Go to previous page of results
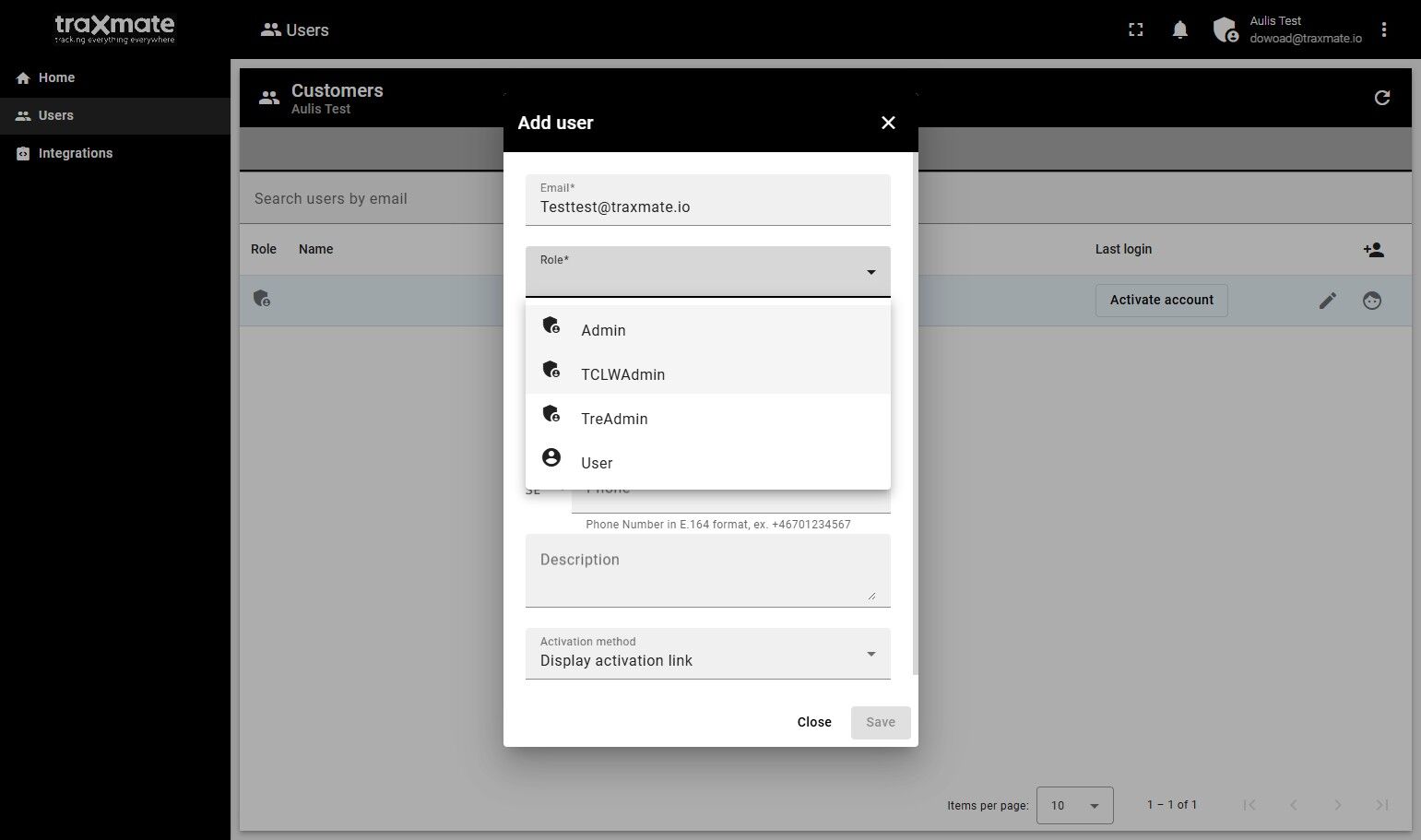 1294,805
